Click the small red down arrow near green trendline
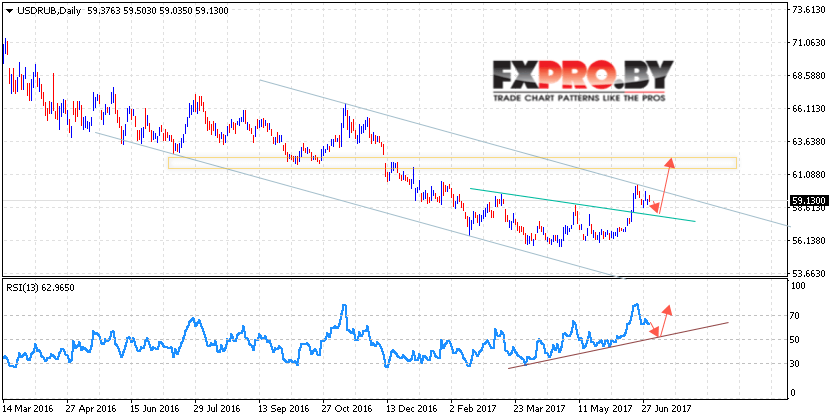 tap(654, 207)
